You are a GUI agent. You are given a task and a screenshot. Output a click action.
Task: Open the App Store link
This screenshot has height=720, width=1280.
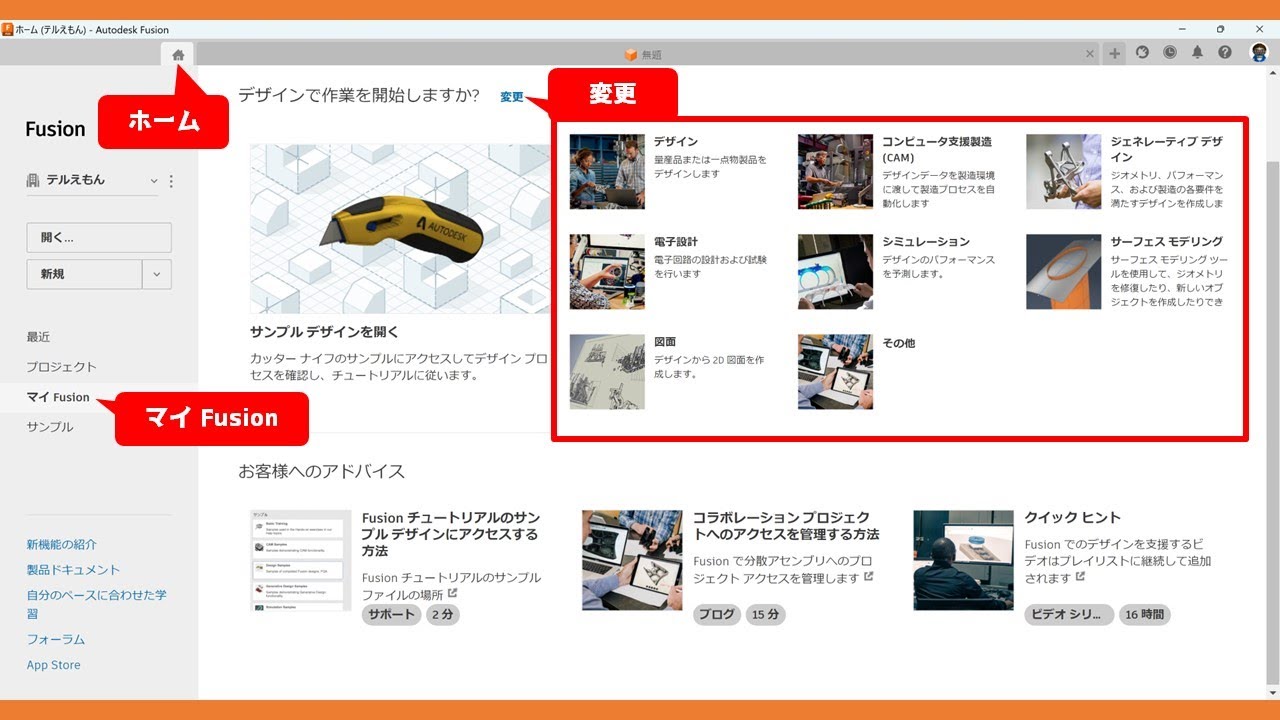tap(54, 665)
